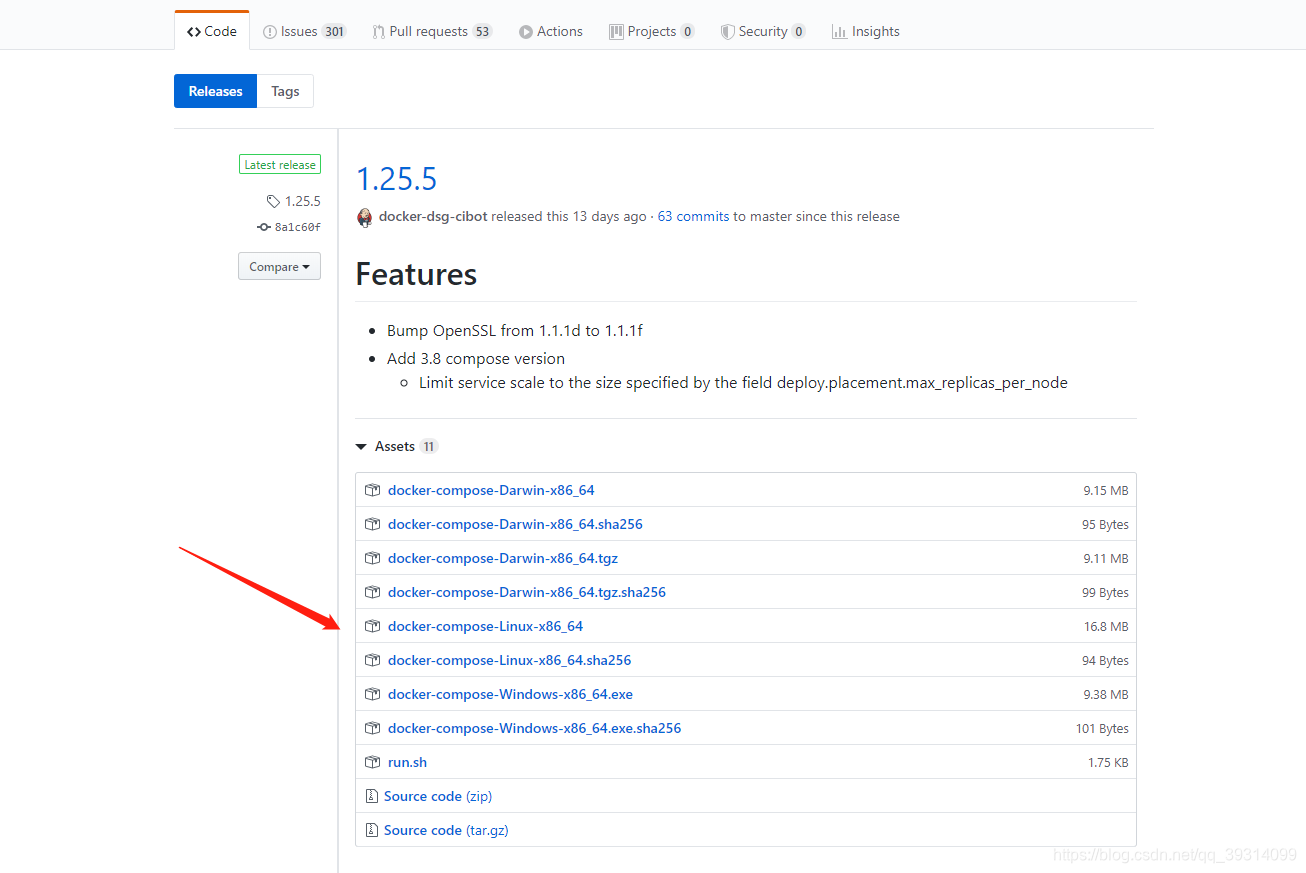This screenshot has height=873, width=1306.
Task: Download the run.sh asset
Action: [x=407, y=762]
